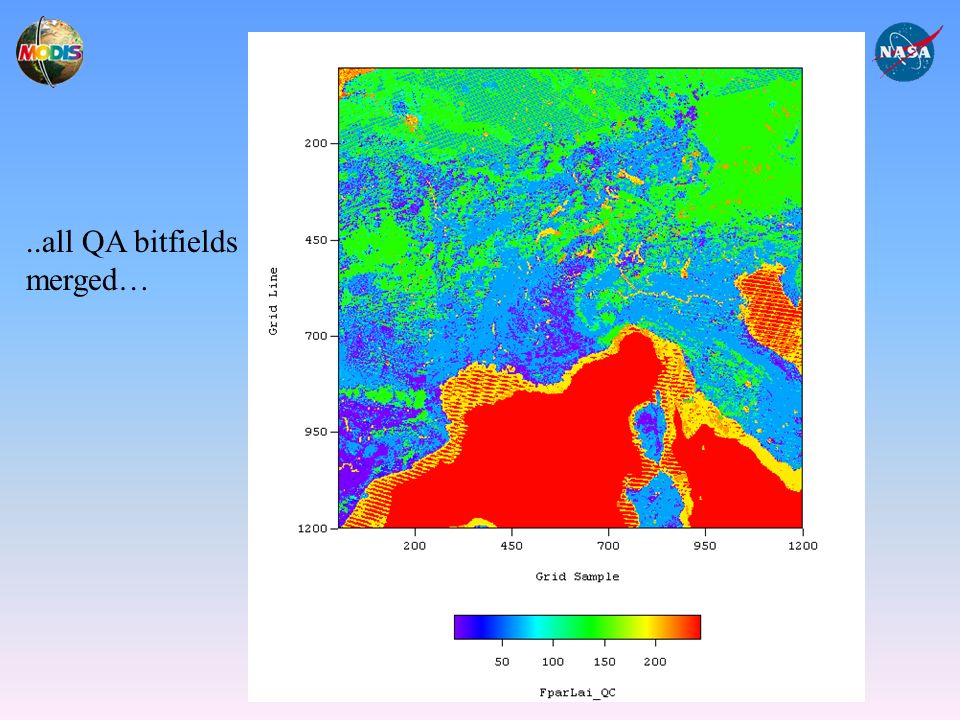960x720 pixels.
Task: Click the 'Grid Line' axis label
Action: point(273,301)
